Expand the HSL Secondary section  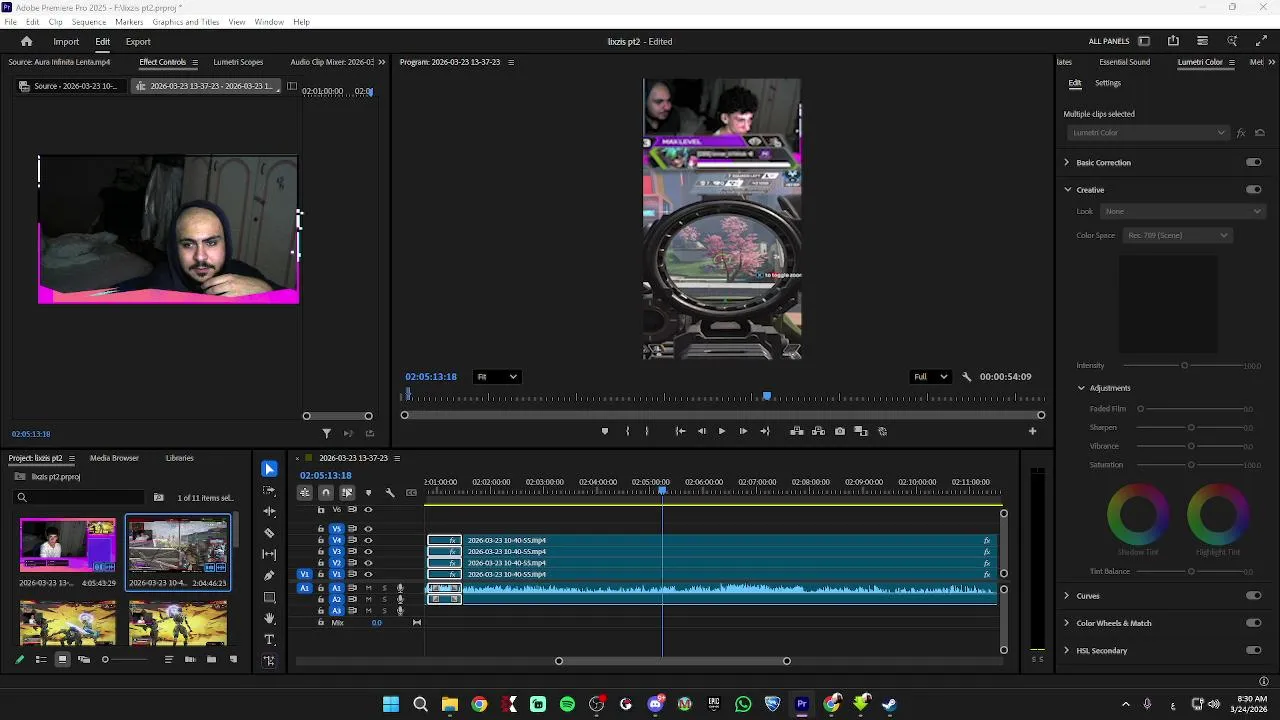(x=1066, y=650)
